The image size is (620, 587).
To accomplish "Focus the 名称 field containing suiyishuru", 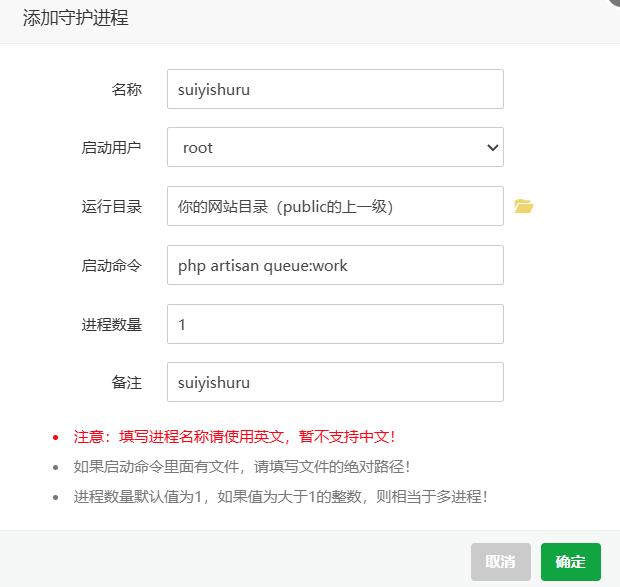I will tap(335, 89).
